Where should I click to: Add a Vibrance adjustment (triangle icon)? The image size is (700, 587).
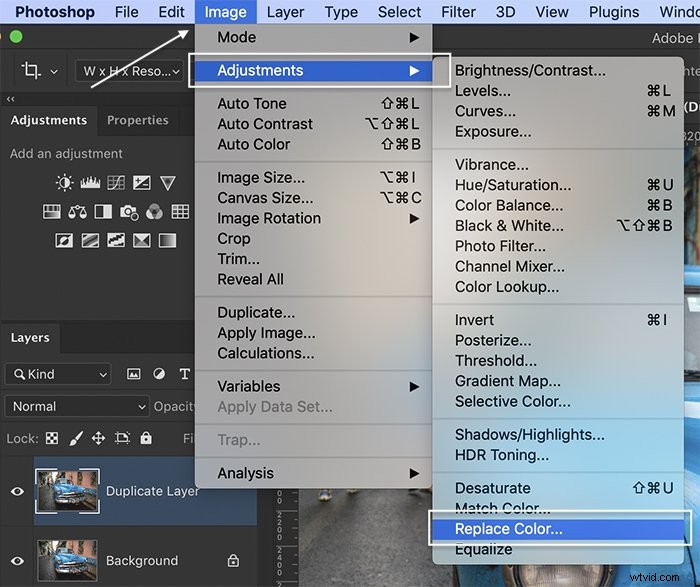pyautogui.click(x=168, y=183)
